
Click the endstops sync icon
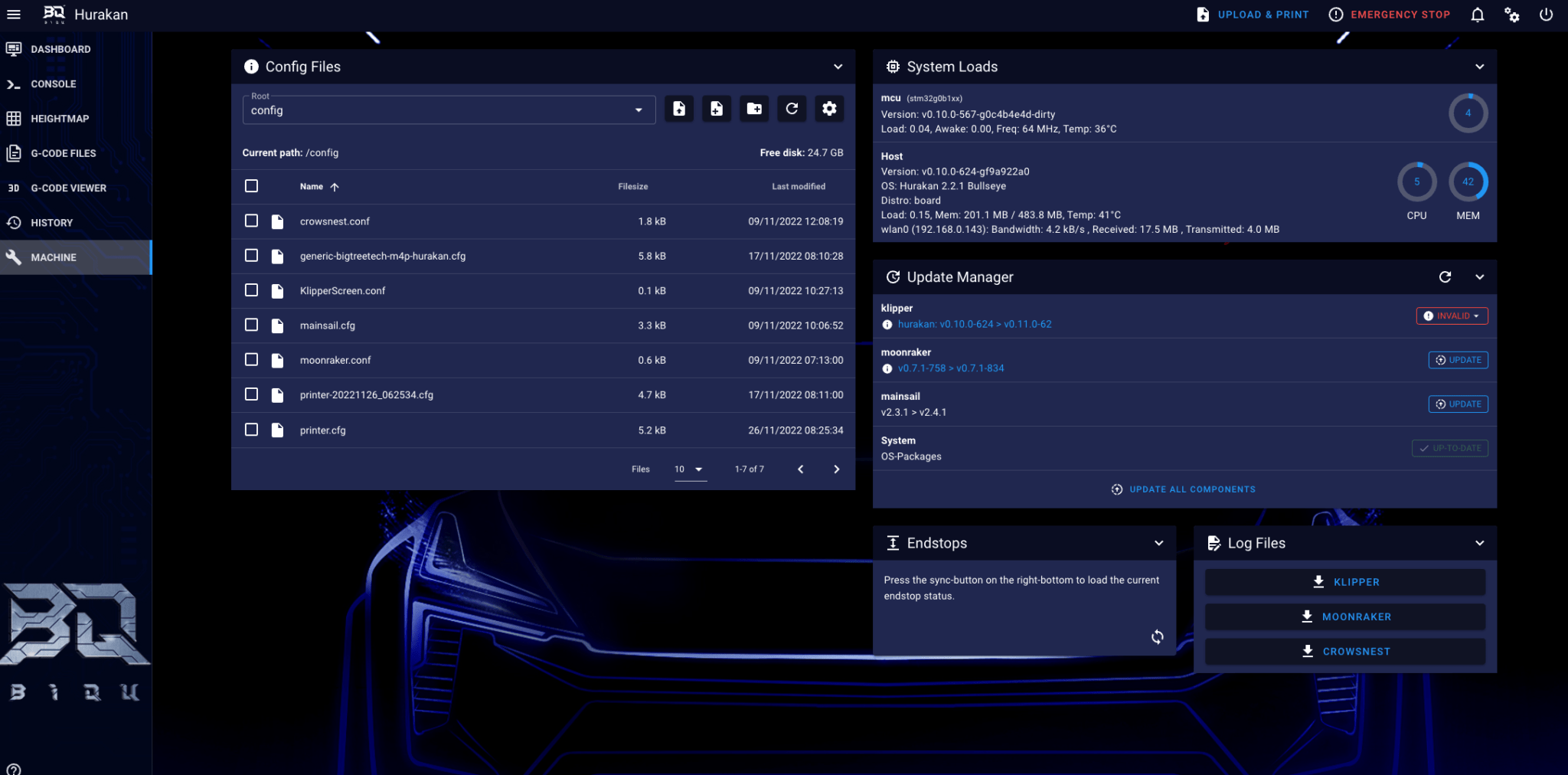coord(1157,636)
